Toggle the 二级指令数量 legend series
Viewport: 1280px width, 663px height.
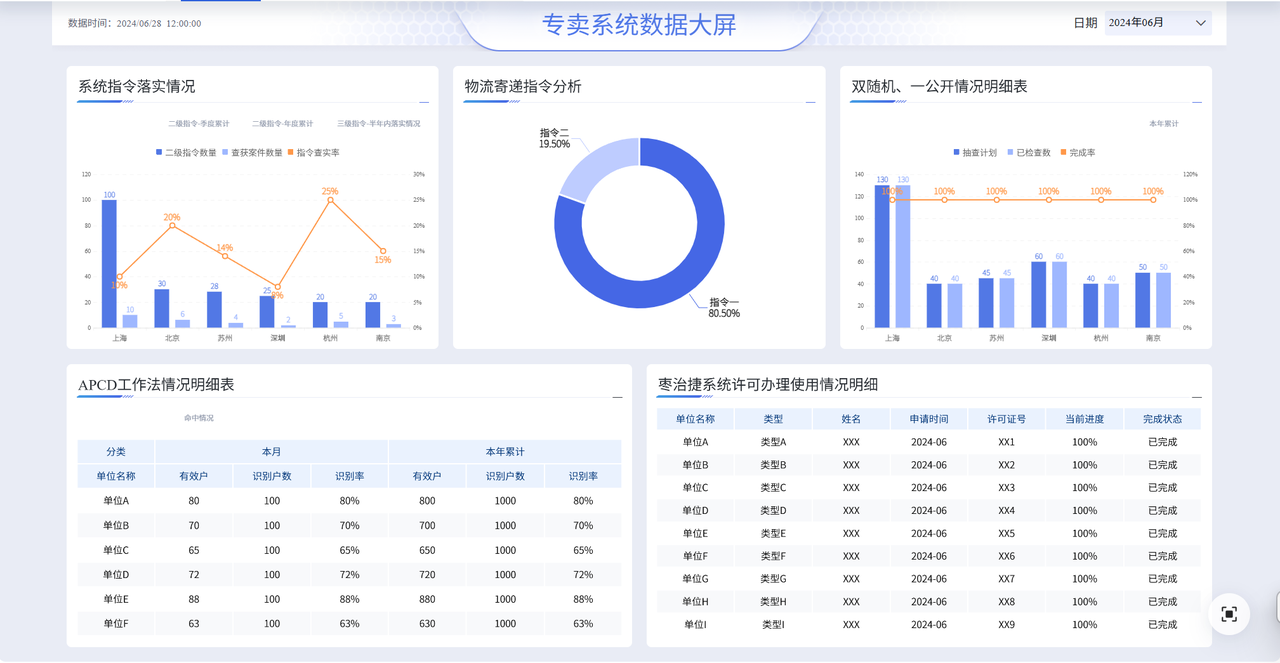(x=186, y=153)
